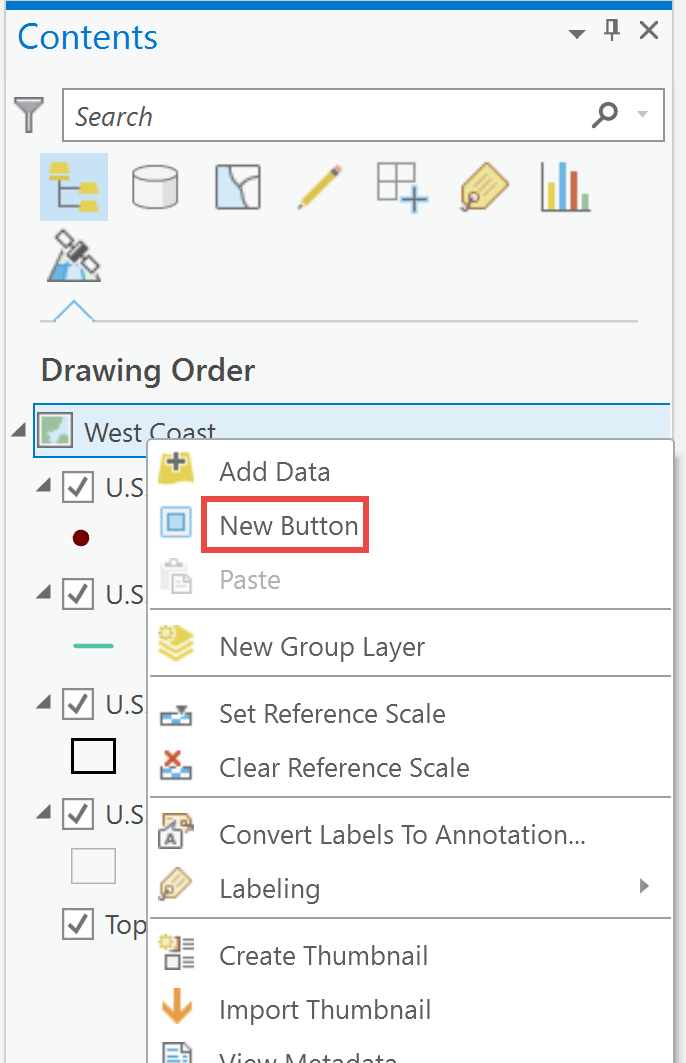Image resolution: width=686 pixels, height=1063 pixels.
Task: Select the List By Drawing Order icon
Action: point(73,186)
